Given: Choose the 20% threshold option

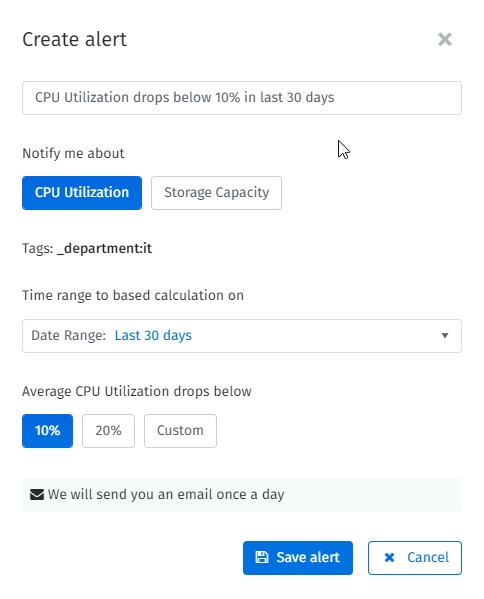Looking at the screenshot, I should click(x=108, y=431).
